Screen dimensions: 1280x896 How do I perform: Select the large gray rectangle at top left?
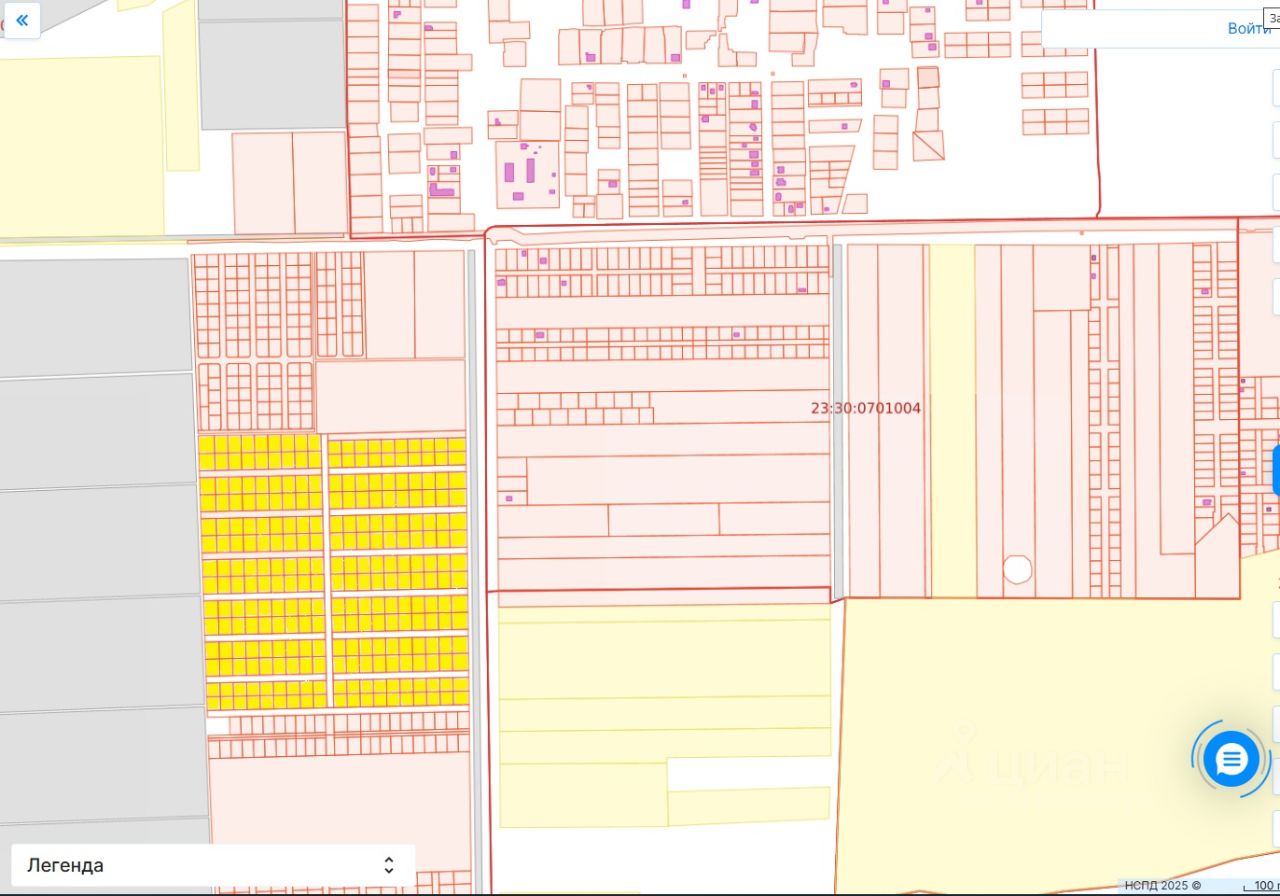click(x=272, y=75)
